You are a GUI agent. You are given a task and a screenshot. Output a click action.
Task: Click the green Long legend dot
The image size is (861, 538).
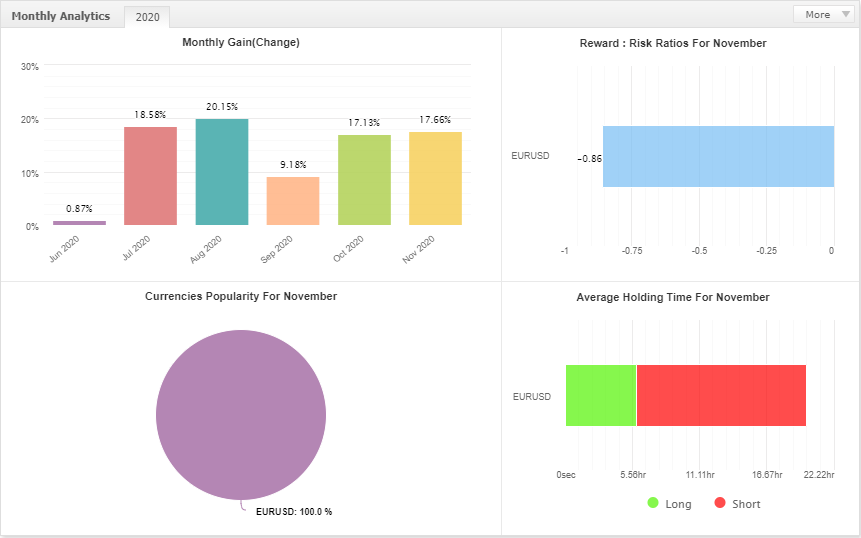click(x=653, y=502)
